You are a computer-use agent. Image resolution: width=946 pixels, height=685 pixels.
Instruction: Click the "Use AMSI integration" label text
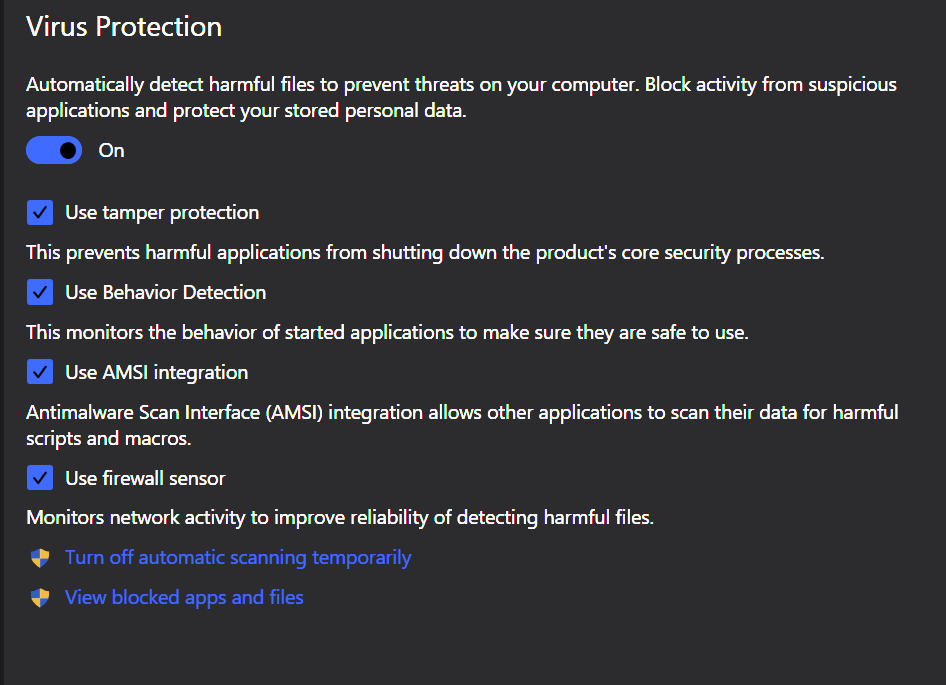coord(157,372)
